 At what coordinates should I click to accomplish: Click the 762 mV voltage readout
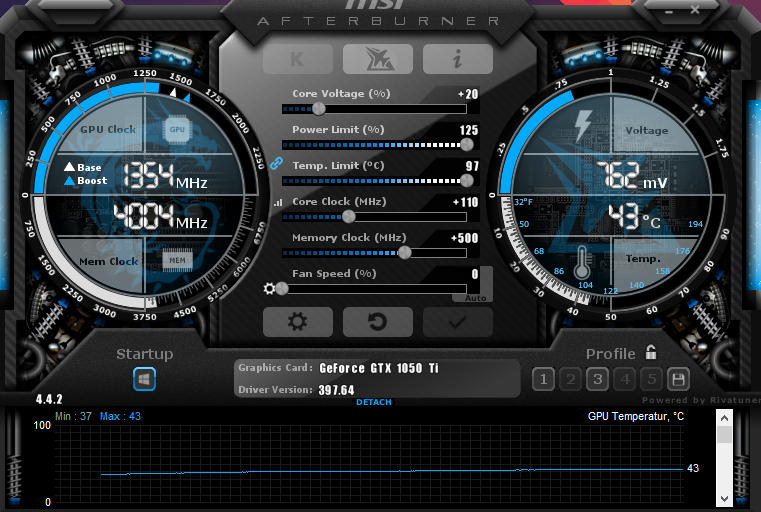tap(632, 175)
